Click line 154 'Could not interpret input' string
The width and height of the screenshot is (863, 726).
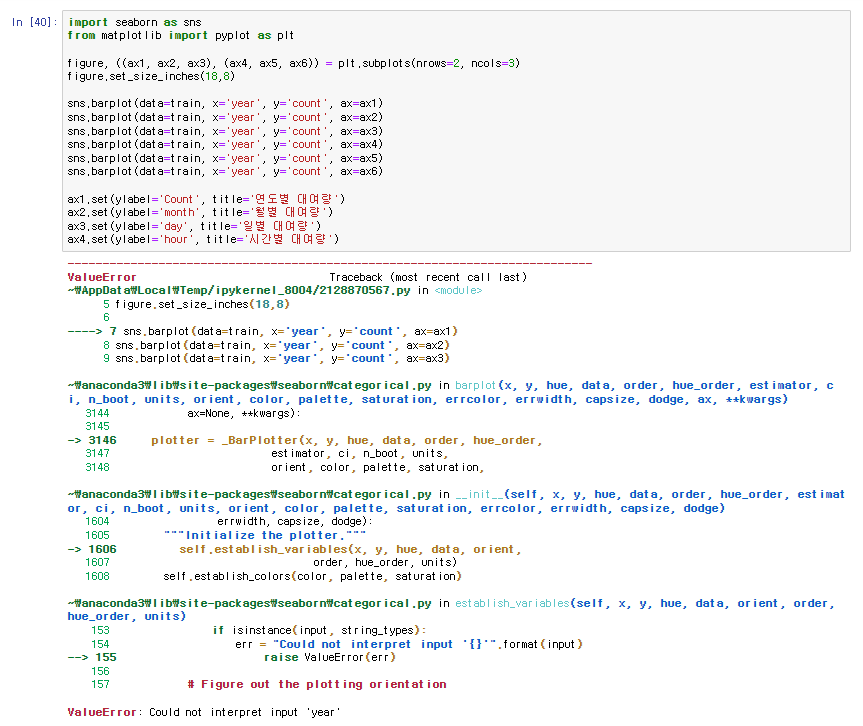pos(384,644)
